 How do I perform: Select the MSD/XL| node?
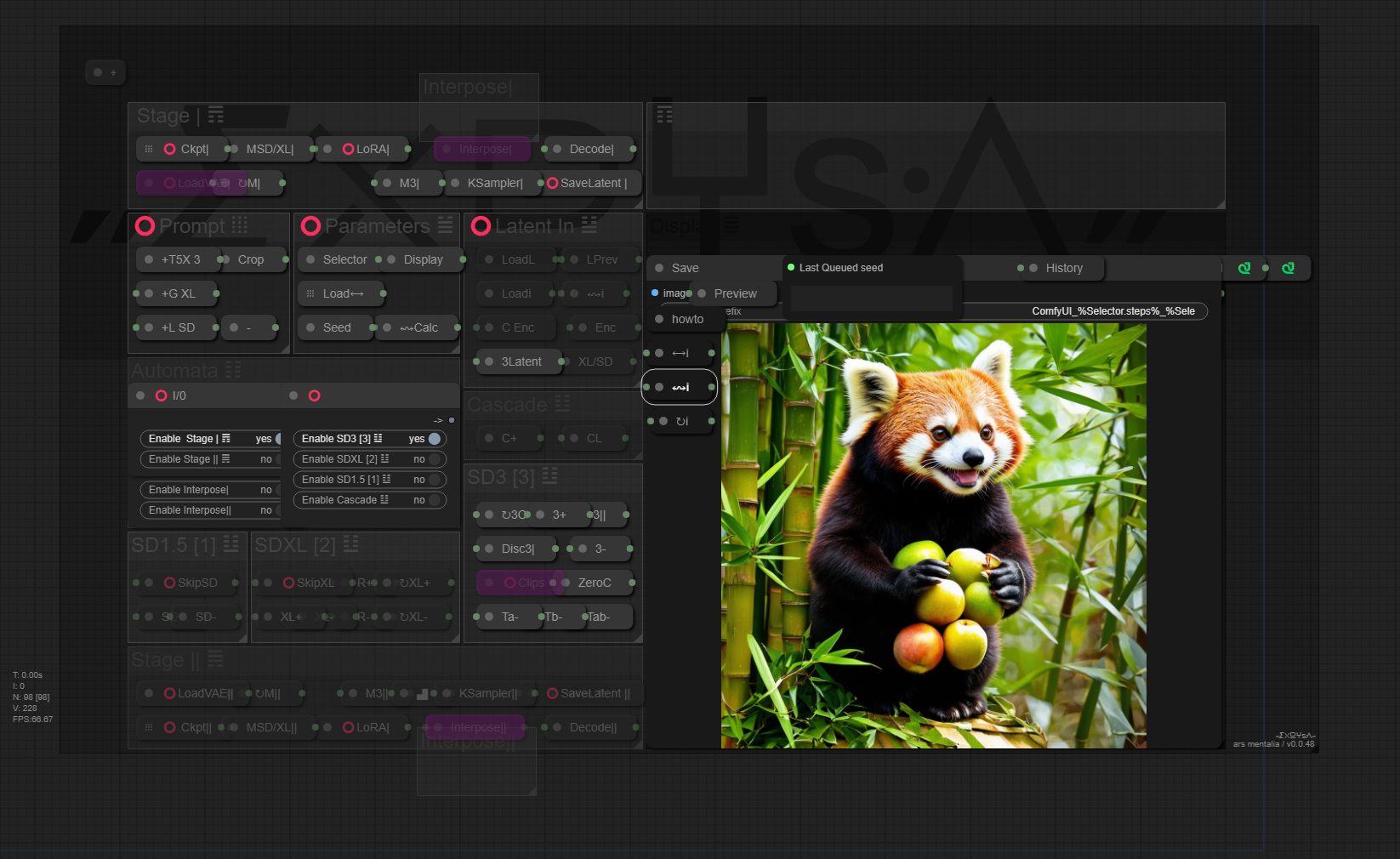tap(270, 149)
